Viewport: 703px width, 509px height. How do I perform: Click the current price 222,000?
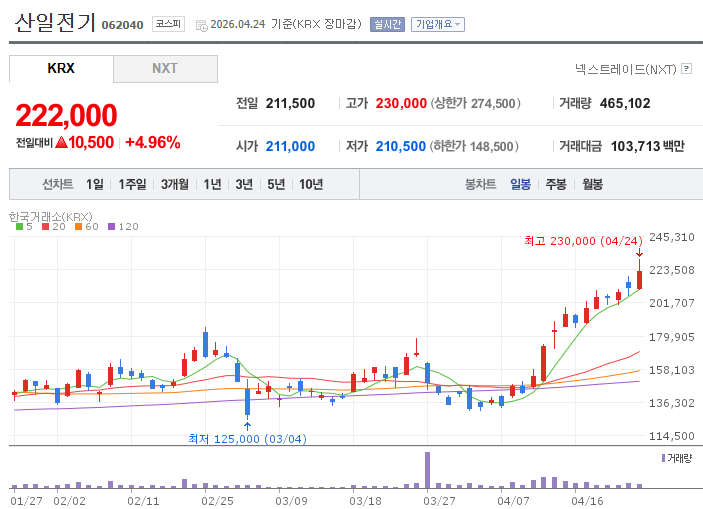coord(66,115)
